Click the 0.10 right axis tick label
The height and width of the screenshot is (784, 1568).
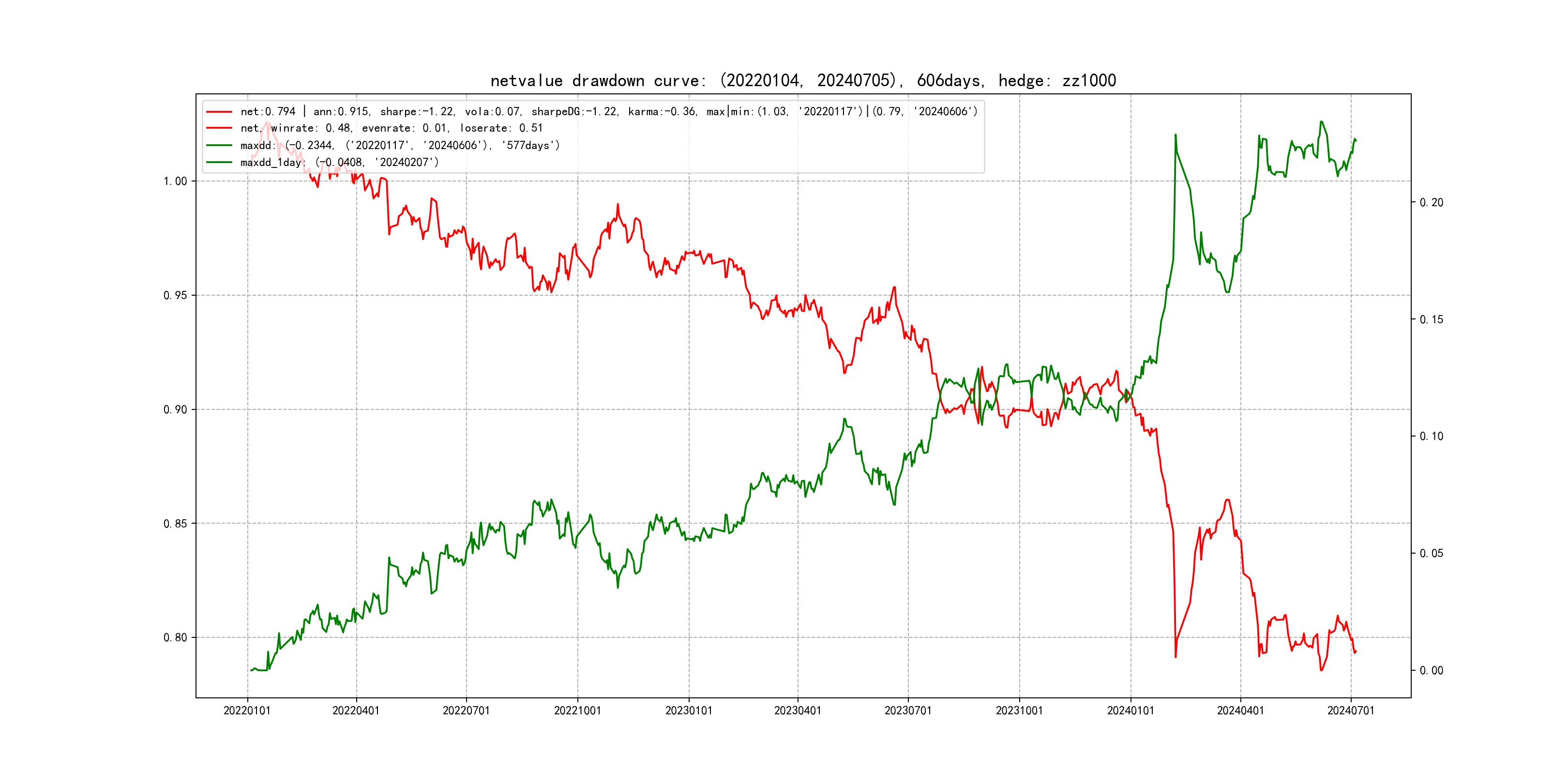[1431, 437]
